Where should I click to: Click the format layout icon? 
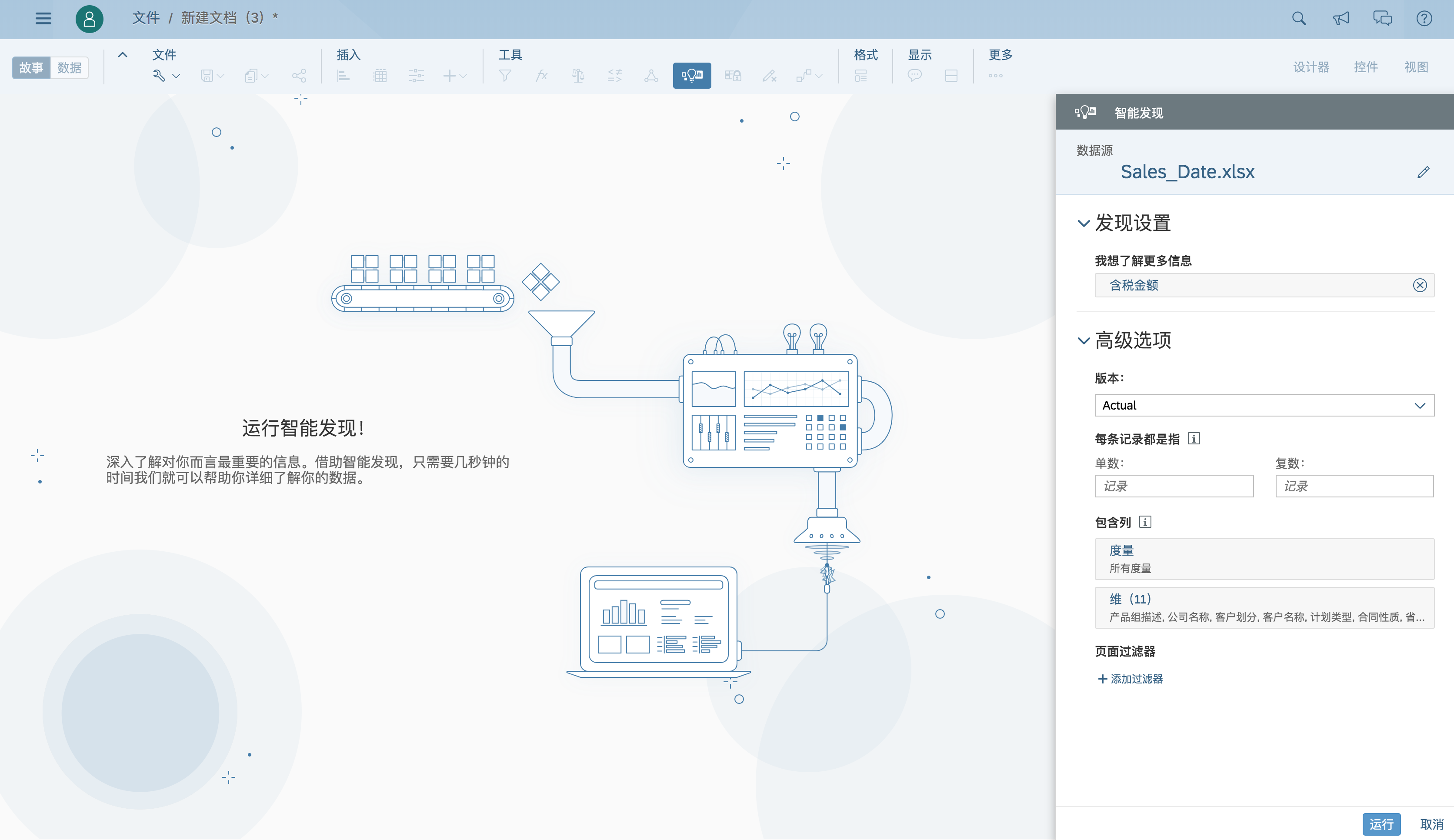[861, 76]
